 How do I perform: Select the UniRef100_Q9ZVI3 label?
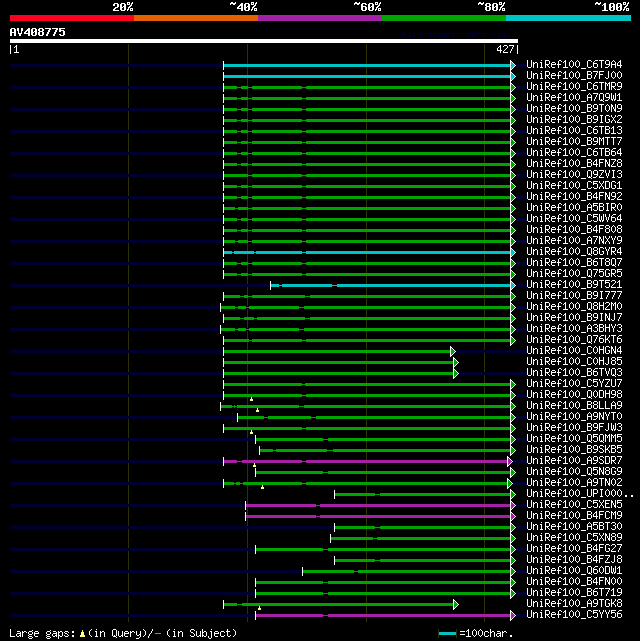[x=574, y=175]
